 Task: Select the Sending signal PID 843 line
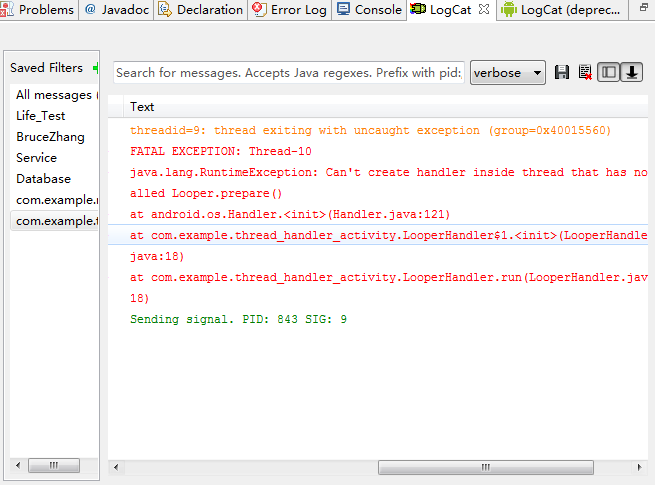tap(238, 319)
